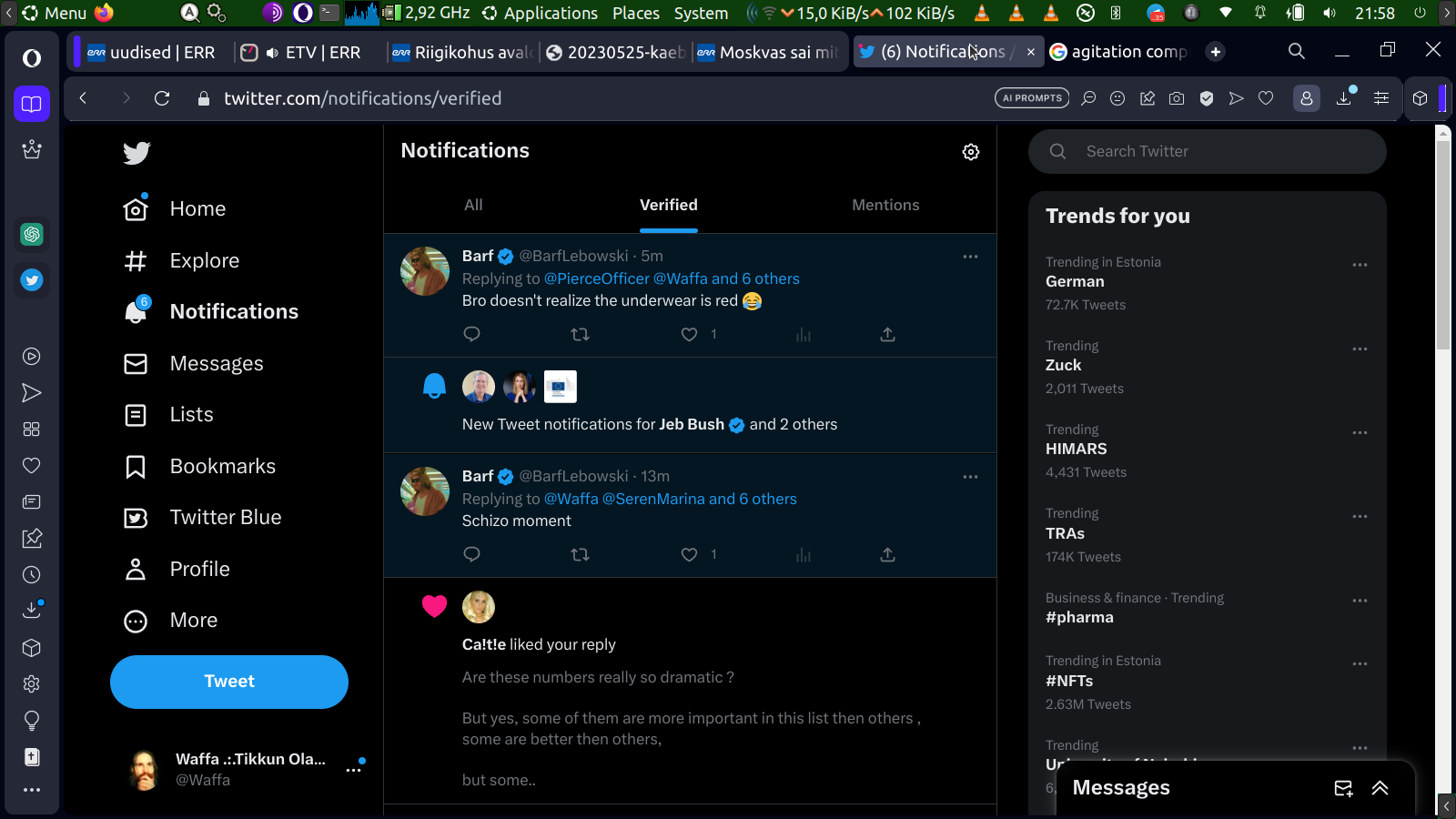Take a snapshot with camera icon
Image resolution: width=1456 pixels, height=819 pixels.
1177,98
